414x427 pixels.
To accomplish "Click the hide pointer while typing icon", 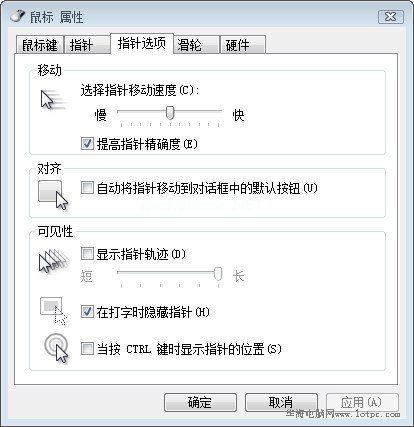I will coord(53,311).
